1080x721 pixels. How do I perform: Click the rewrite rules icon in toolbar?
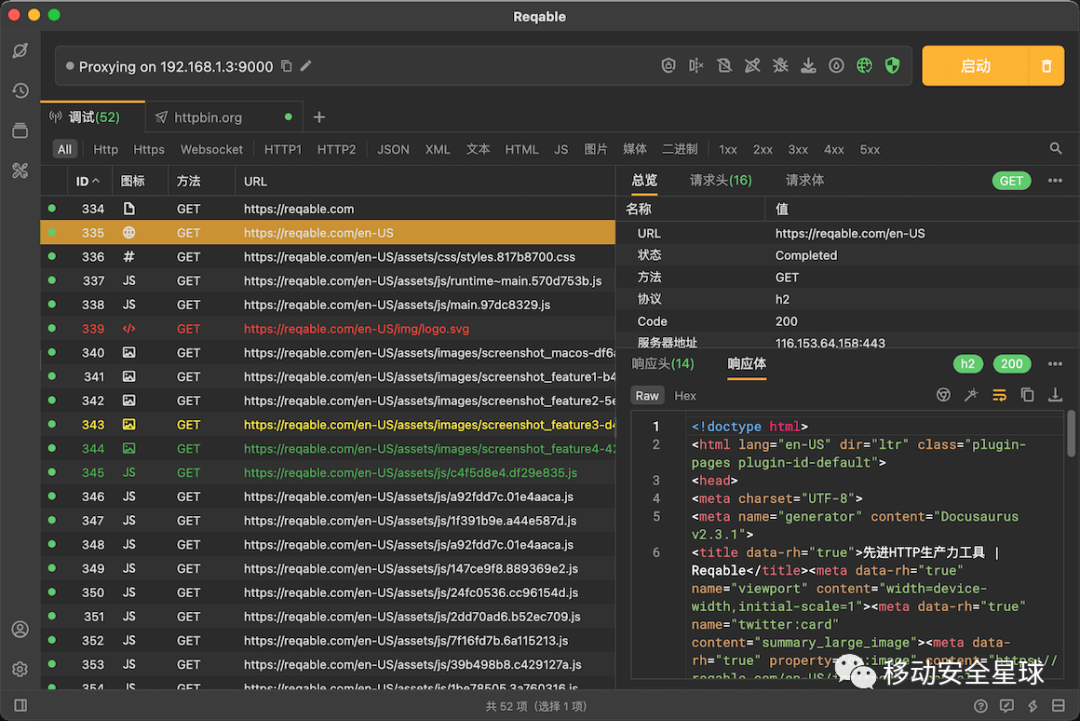pyautogui.click(x=724, y=65)
